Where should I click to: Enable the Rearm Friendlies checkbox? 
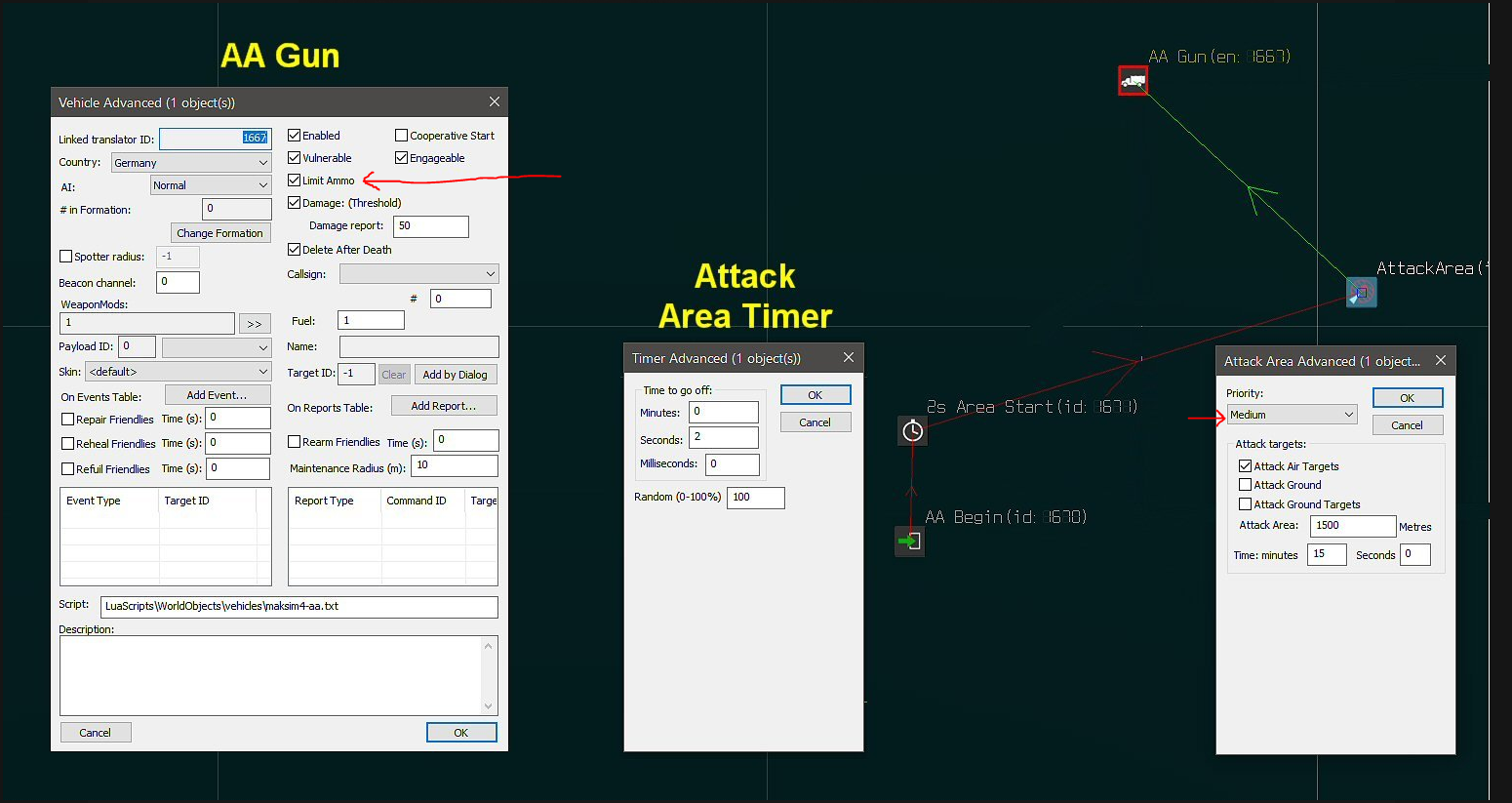point(294,442)
